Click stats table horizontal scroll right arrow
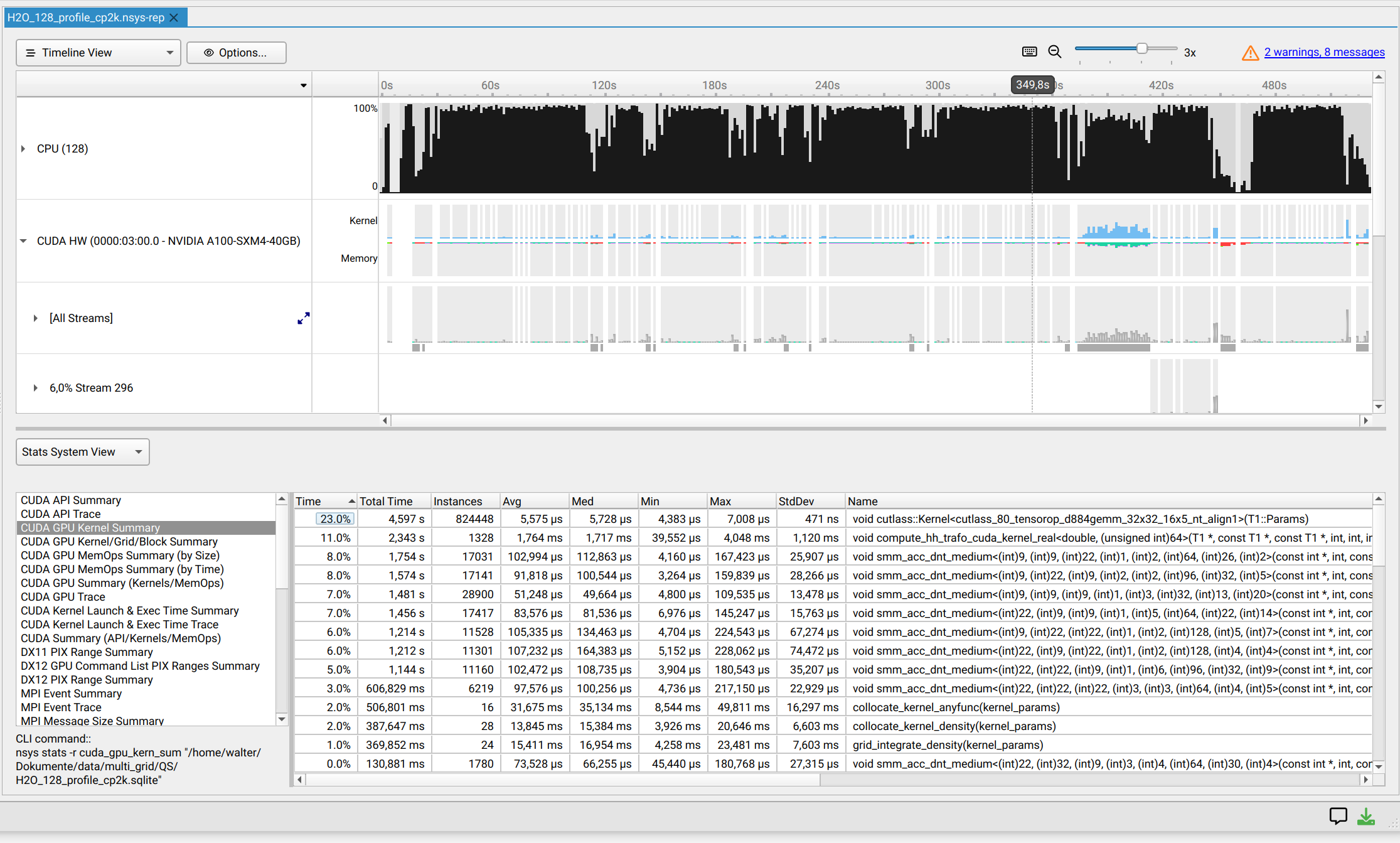Screen dimensions: 1400x843 (x=1365, y=780)
